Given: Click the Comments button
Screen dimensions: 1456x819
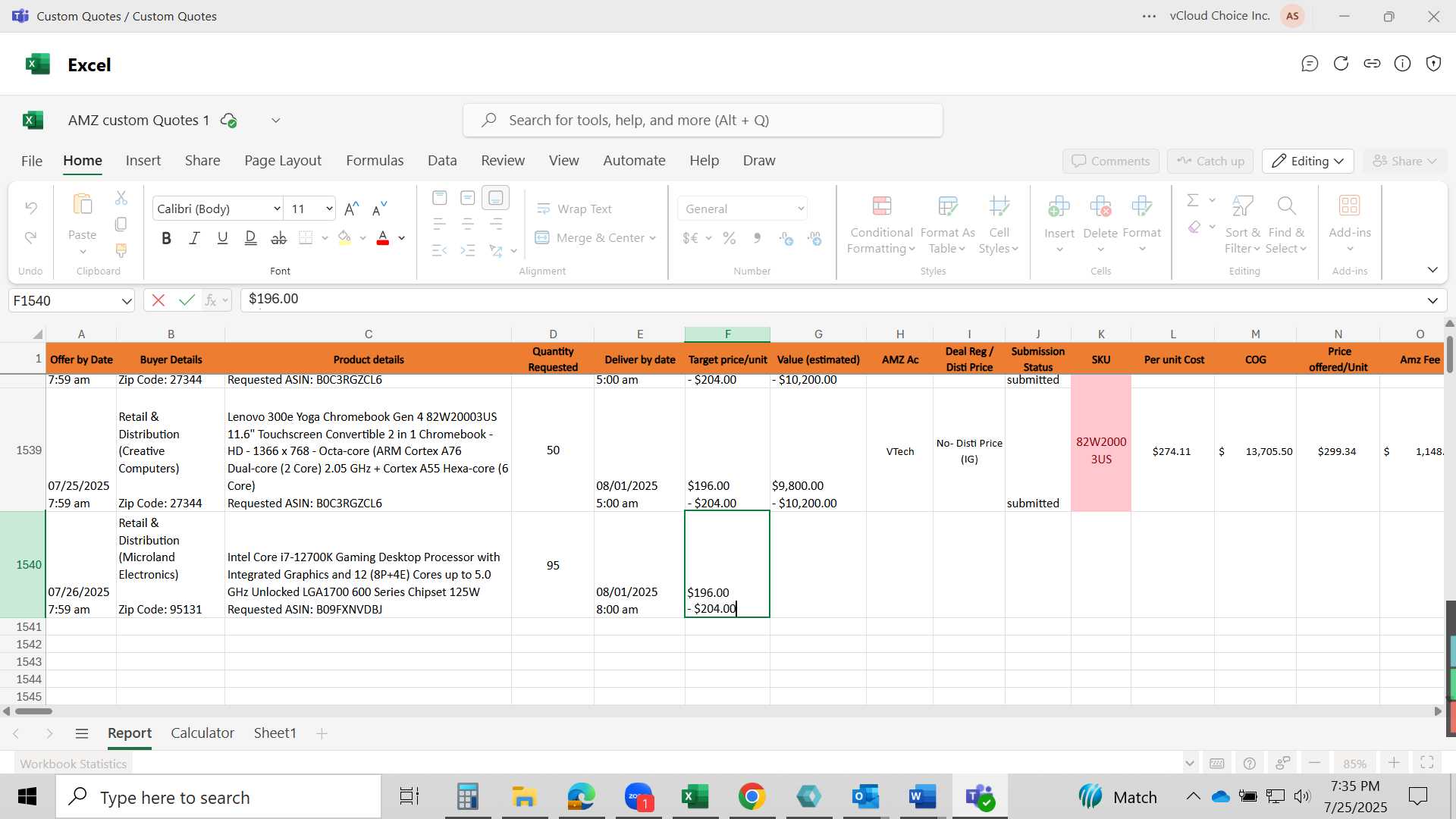Looking at the screenshot, I should pyautogui.click(x=1111, y=161).
